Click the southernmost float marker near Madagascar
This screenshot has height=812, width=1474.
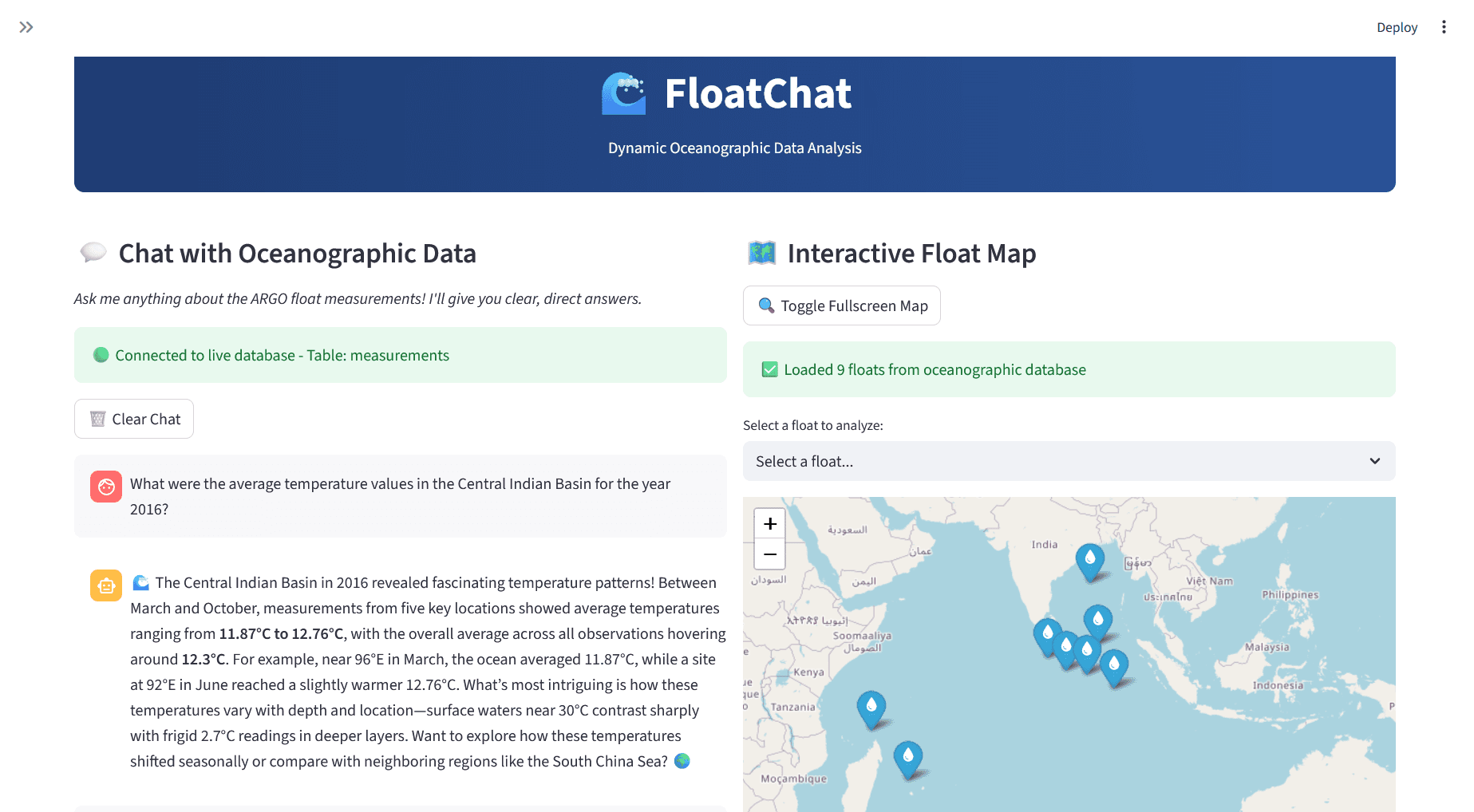(907, 757)
